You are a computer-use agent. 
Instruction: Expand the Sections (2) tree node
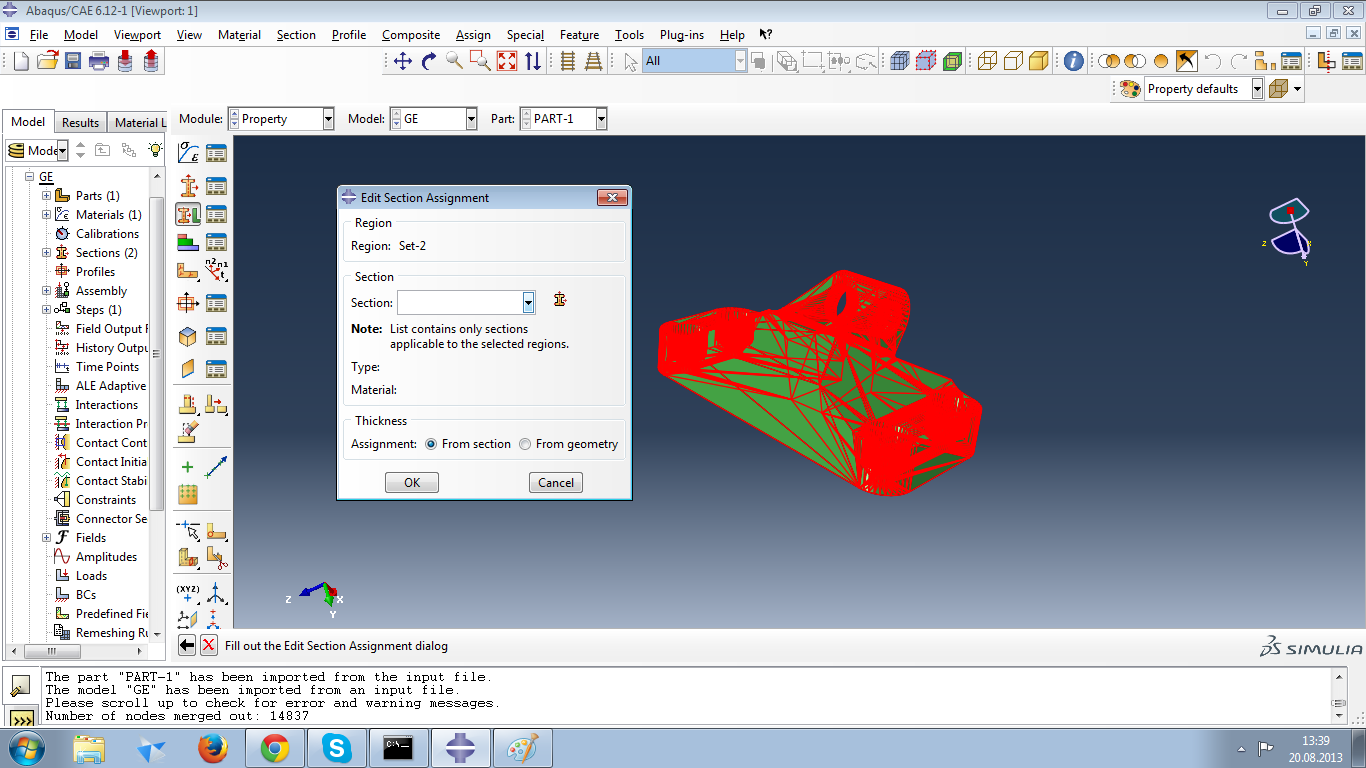tap(46, 253)
